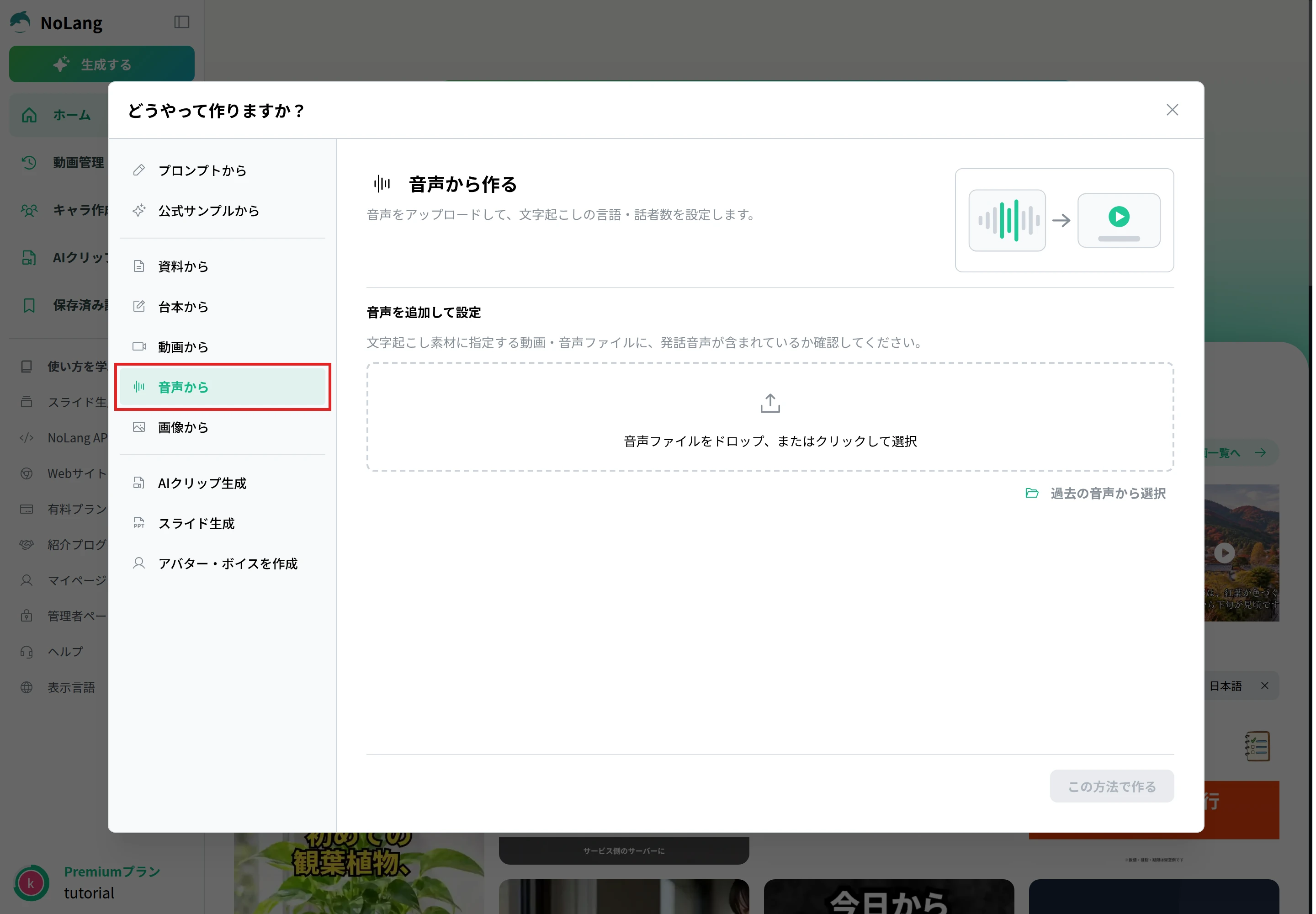Open AIクリップ生成 option

click(222, 483)
